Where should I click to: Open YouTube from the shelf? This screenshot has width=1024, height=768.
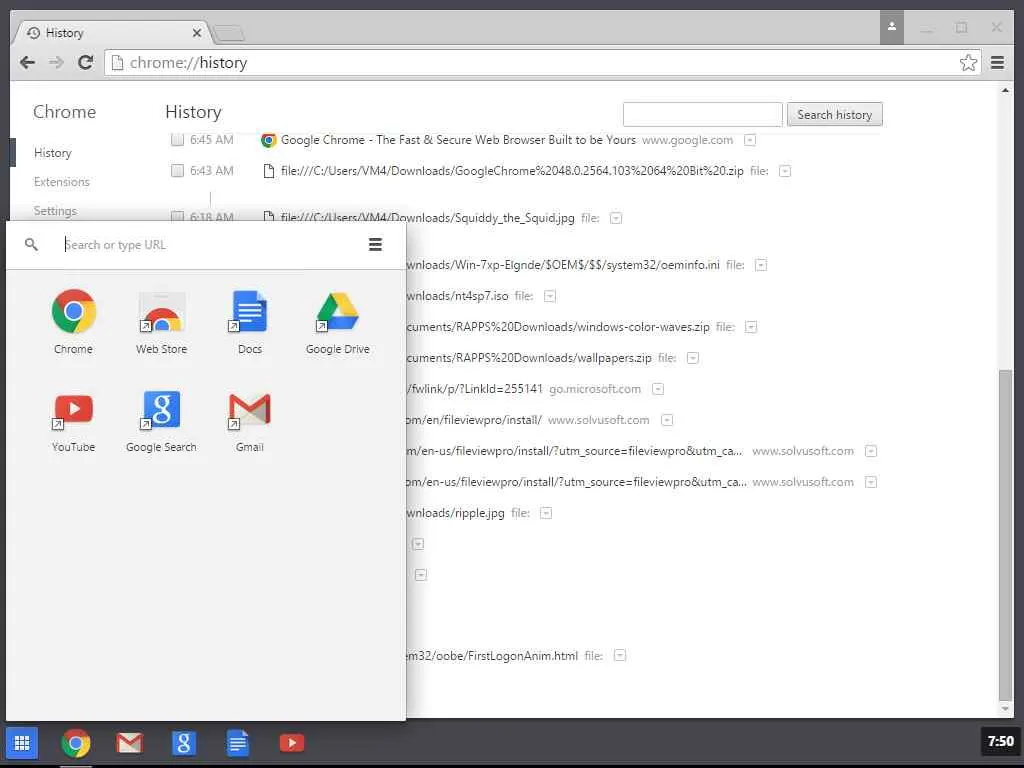tap(291, 743)
